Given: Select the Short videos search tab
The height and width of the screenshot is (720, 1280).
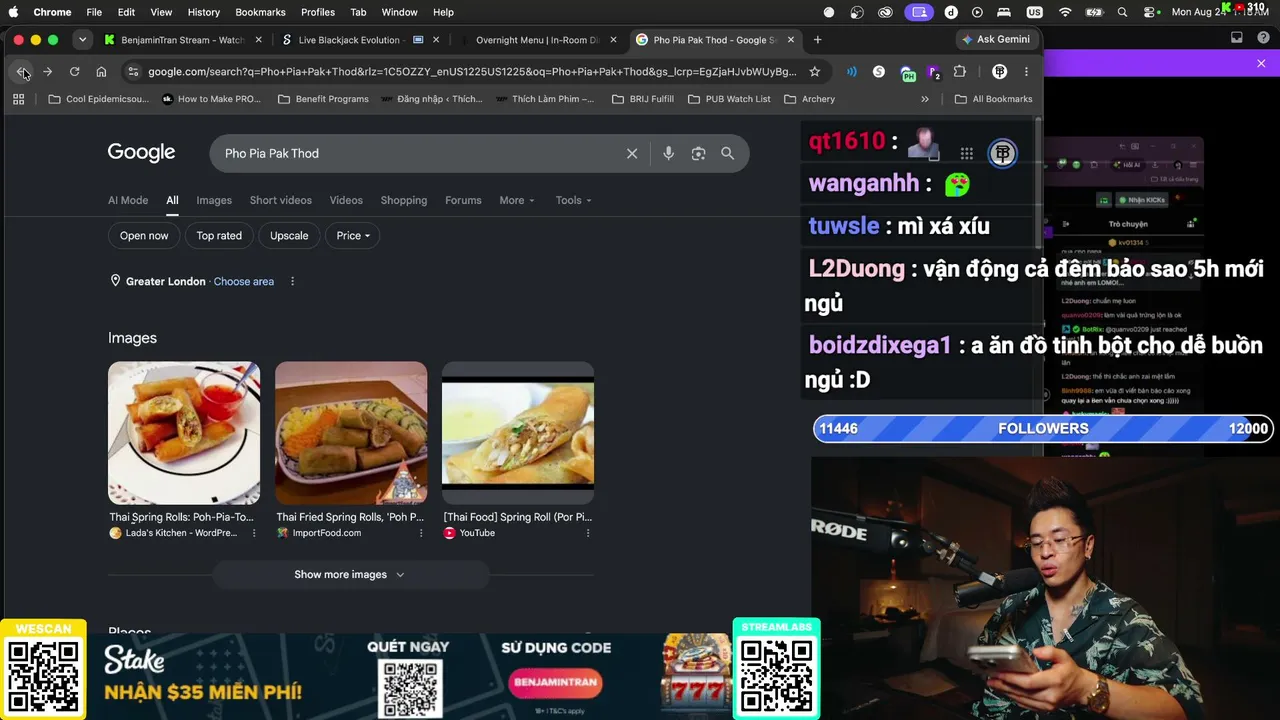Looking at the screenshot, I should tap(281, 200).
